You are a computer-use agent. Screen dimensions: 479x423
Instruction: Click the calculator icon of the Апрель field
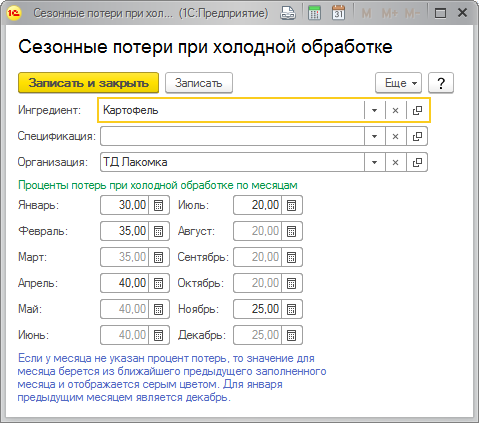tap(158, 283)
